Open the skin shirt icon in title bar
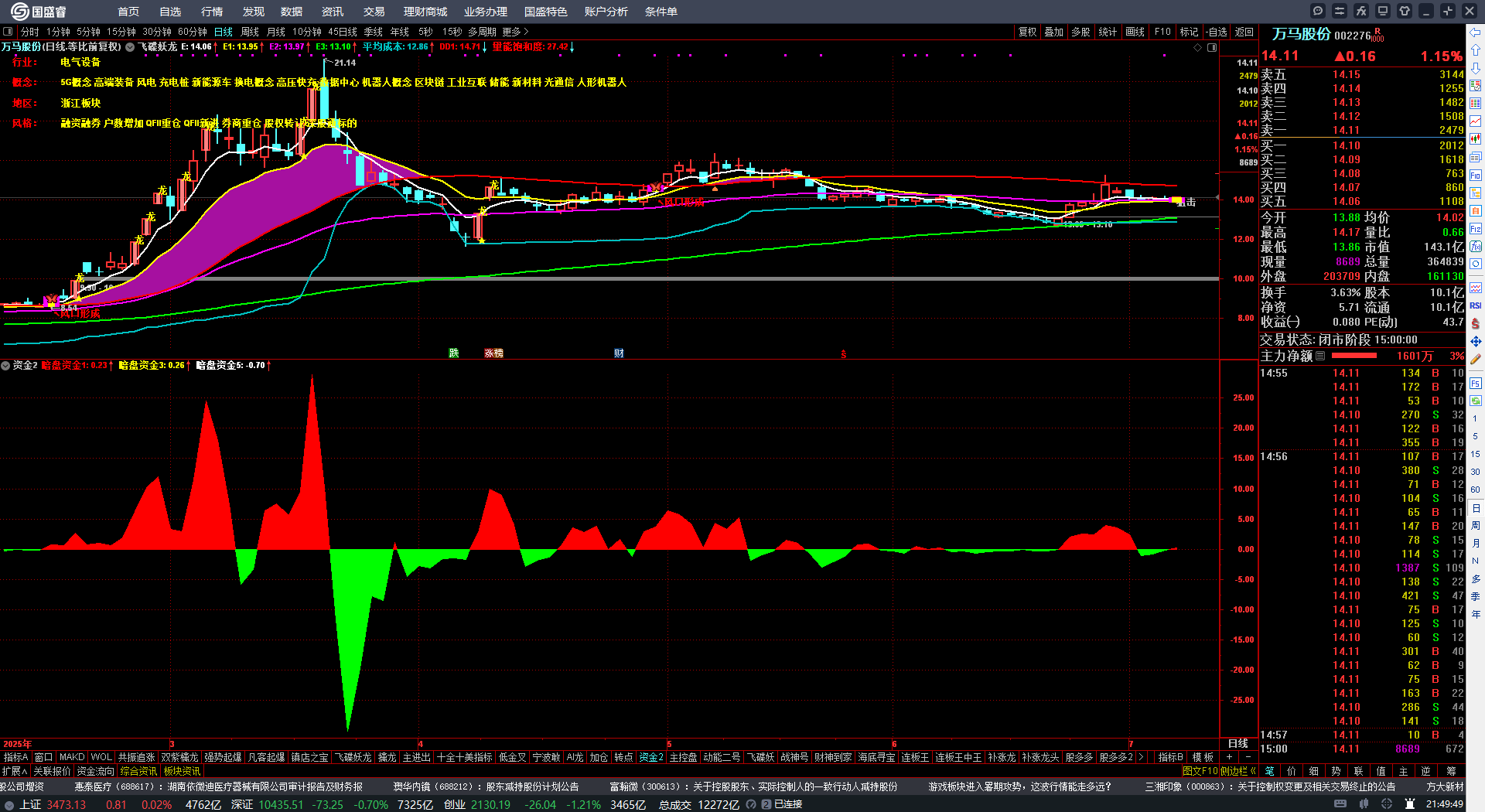The image size is (1485, 812). [x=1405, y=11]
